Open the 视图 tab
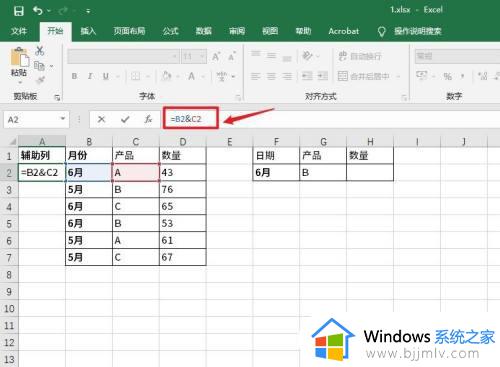500x367 pixels. [270, 31]
